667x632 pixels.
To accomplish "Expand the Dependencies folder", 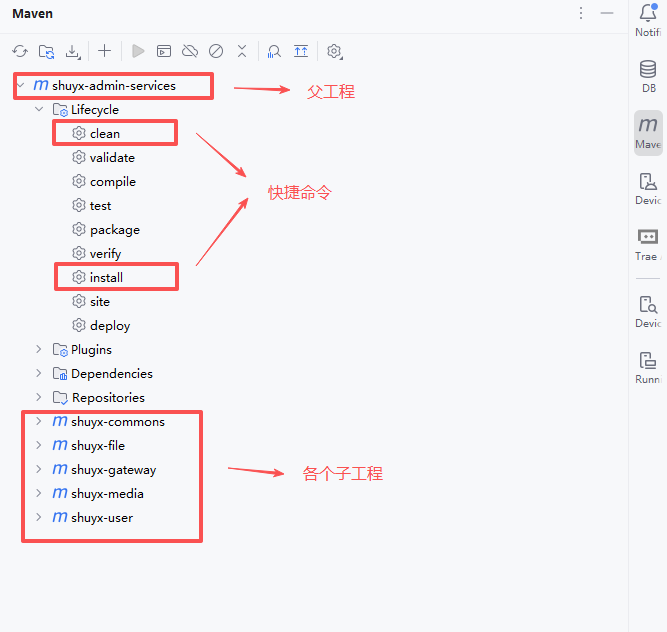I will point(39,373).
